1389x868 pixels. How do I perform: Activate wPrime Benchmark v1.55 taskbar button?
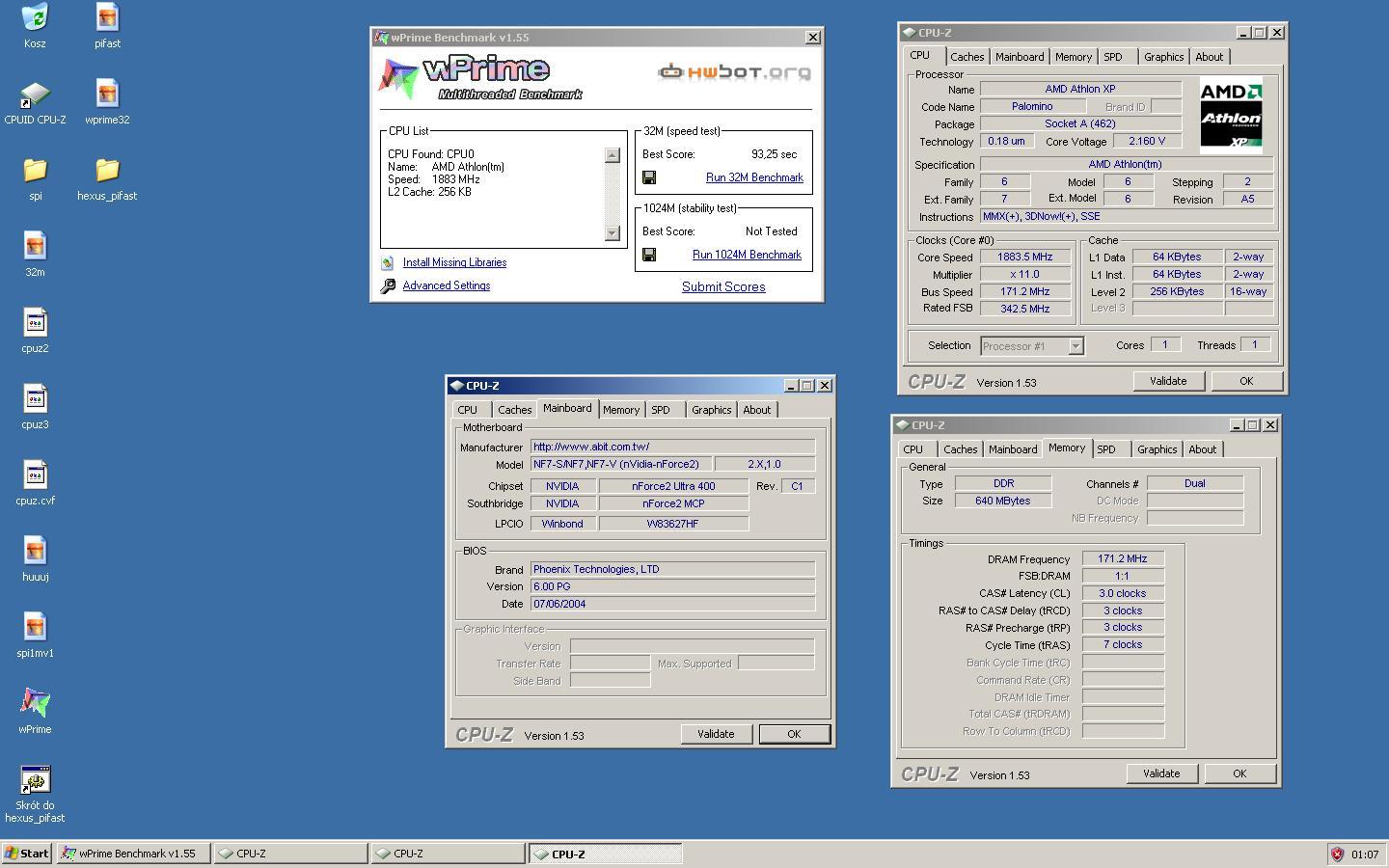click(133, 854)
